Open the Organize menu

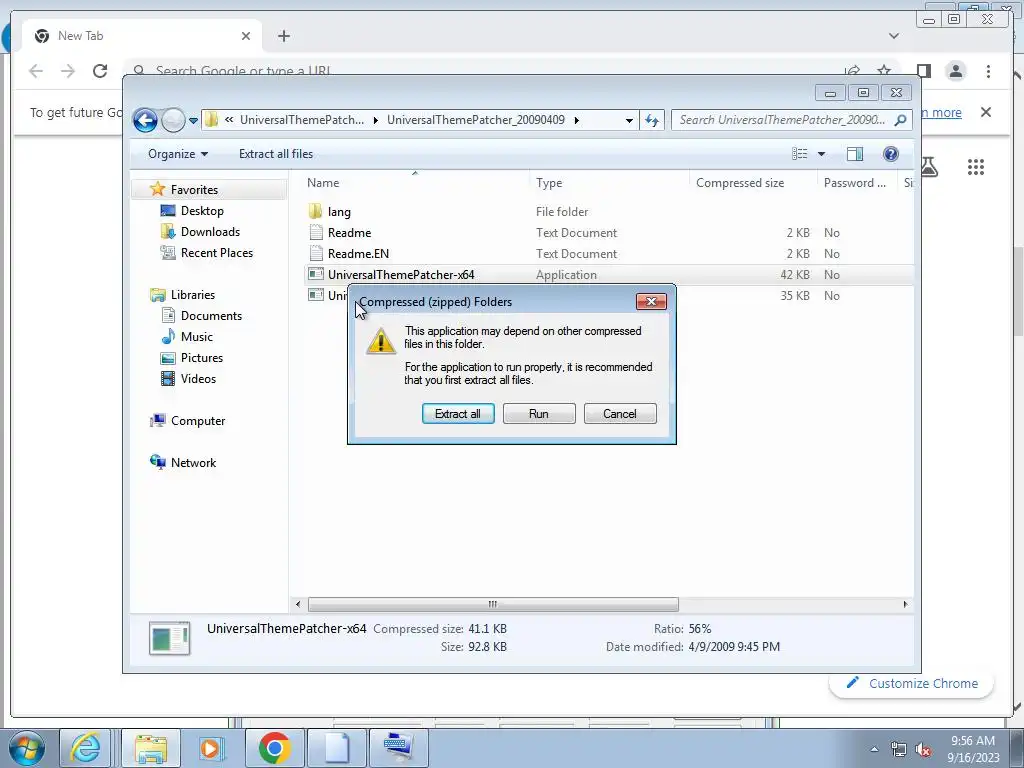coord(178,153)
